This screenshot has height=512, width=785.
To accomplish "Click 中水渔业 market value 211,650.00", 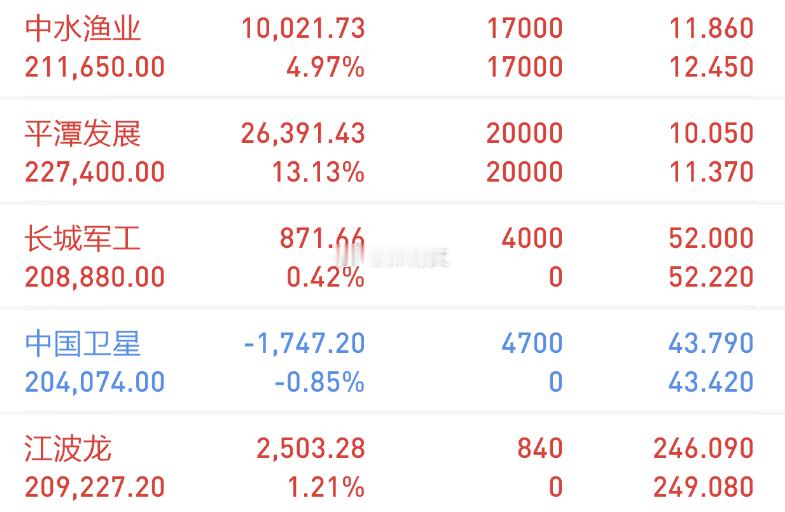I will click(95, 67).
